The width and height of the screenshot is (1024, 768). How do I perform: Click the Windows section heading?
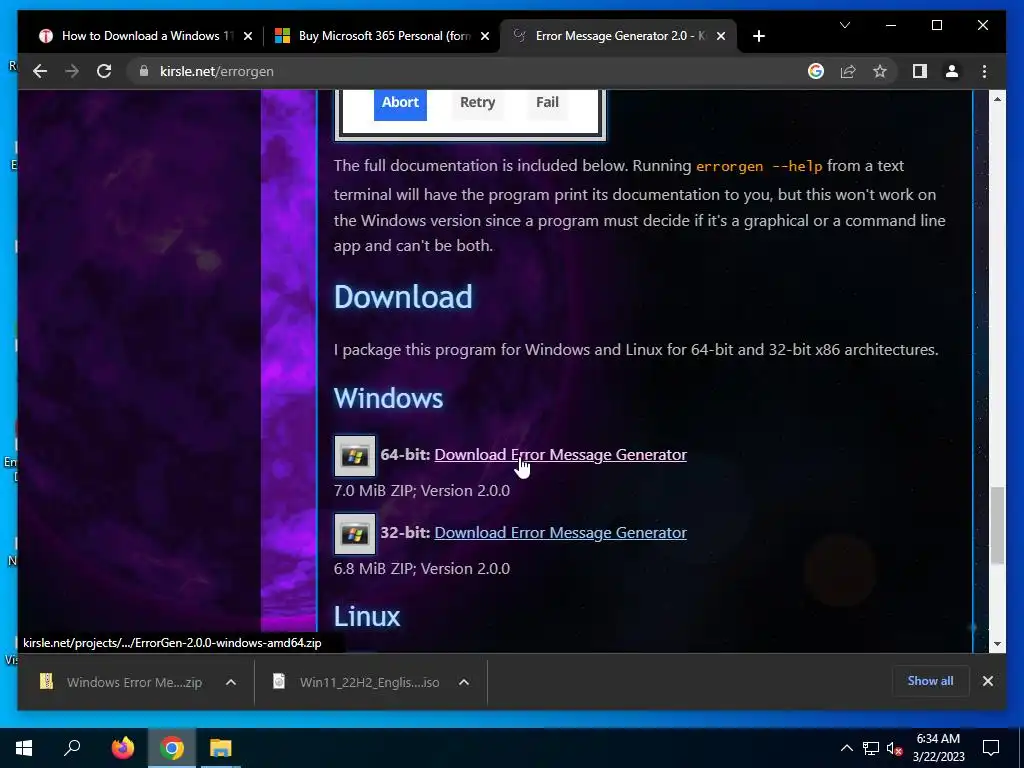(389, 398)
